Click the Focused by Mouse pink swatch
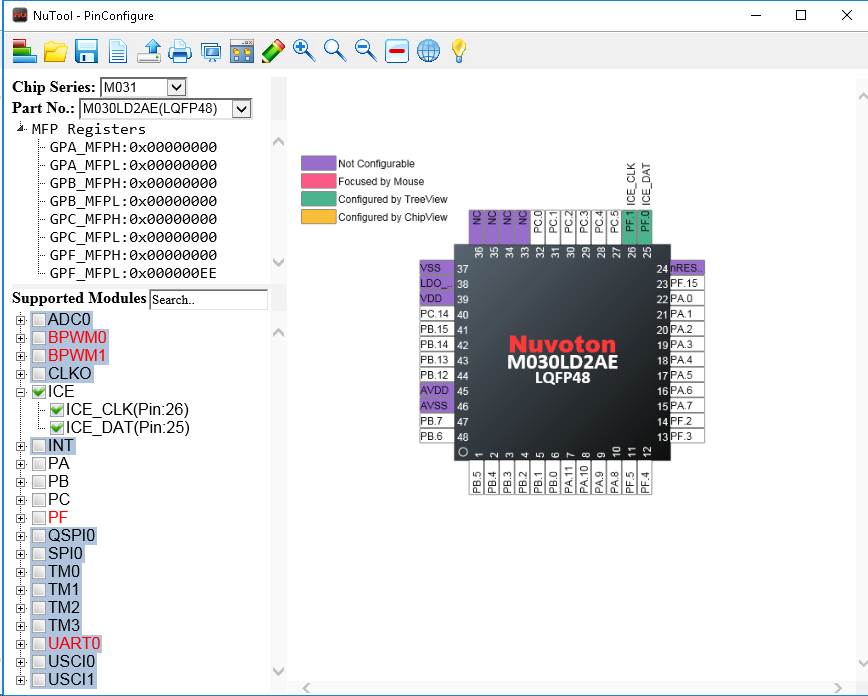 (318, 181)
